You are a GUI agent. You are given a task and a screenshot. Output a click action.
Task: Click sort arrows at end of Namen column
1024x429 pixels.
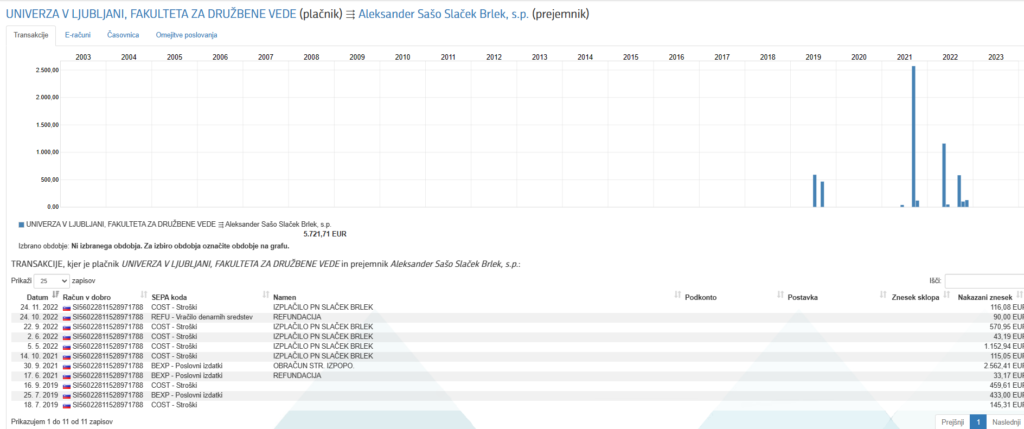[677, 295]
